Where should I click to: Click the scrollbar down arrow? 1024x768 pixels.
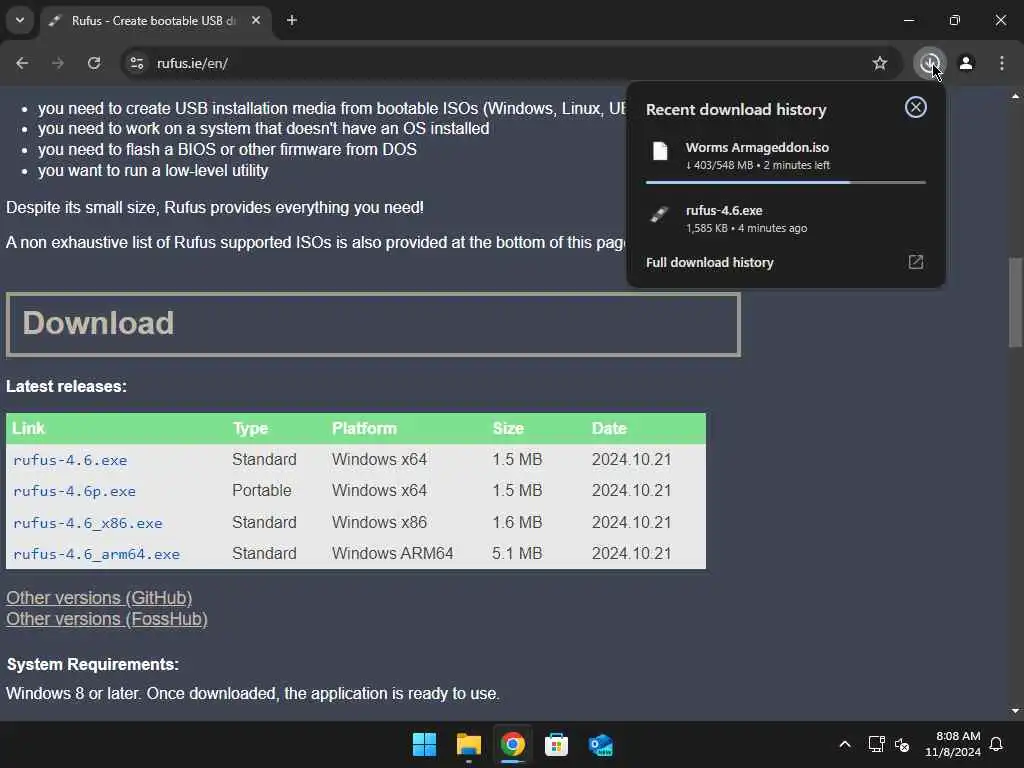[x=1016, y=711]
